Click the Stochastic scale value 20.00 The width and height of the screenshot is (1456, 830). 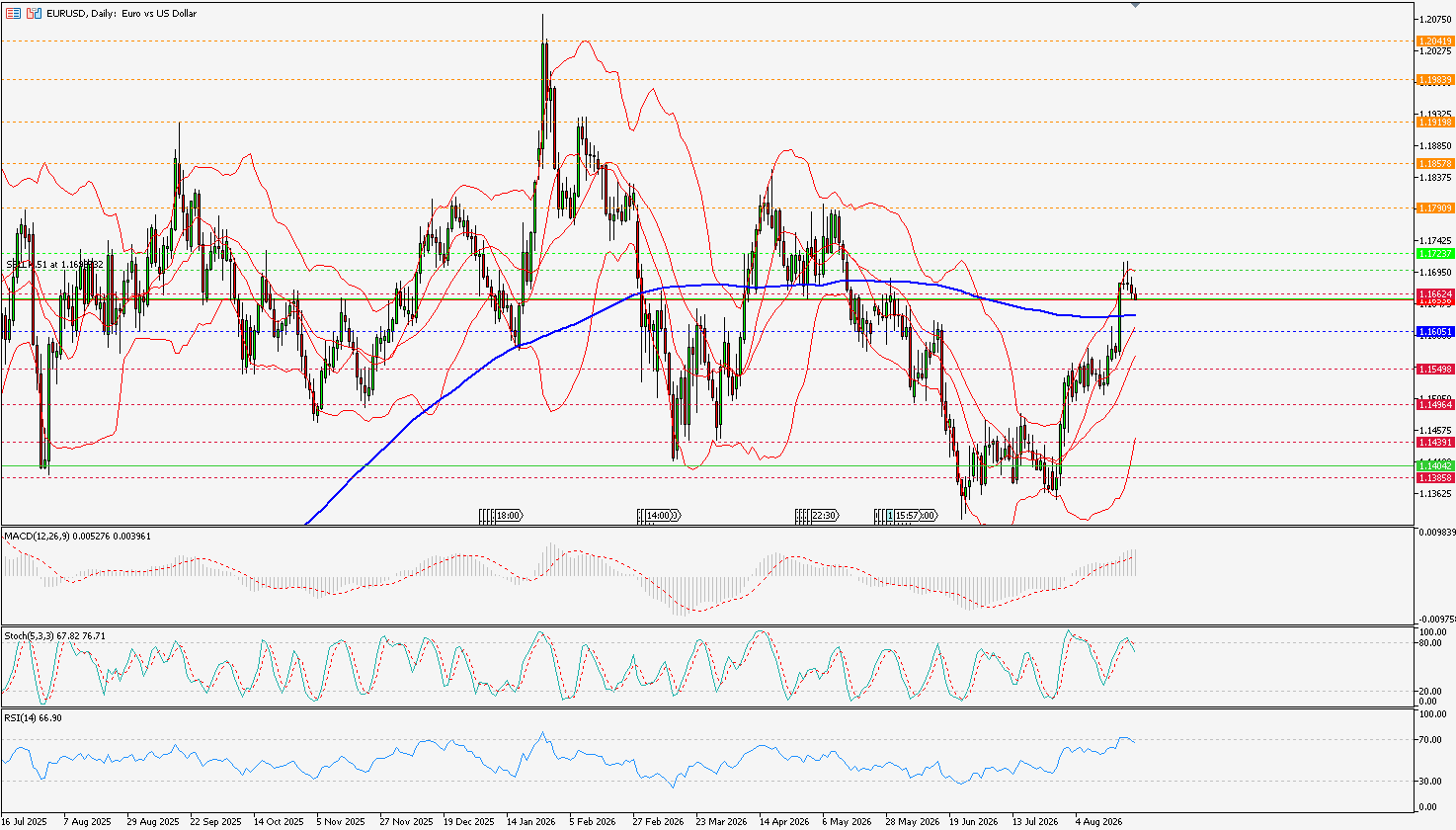click(x=1429, y=691)
